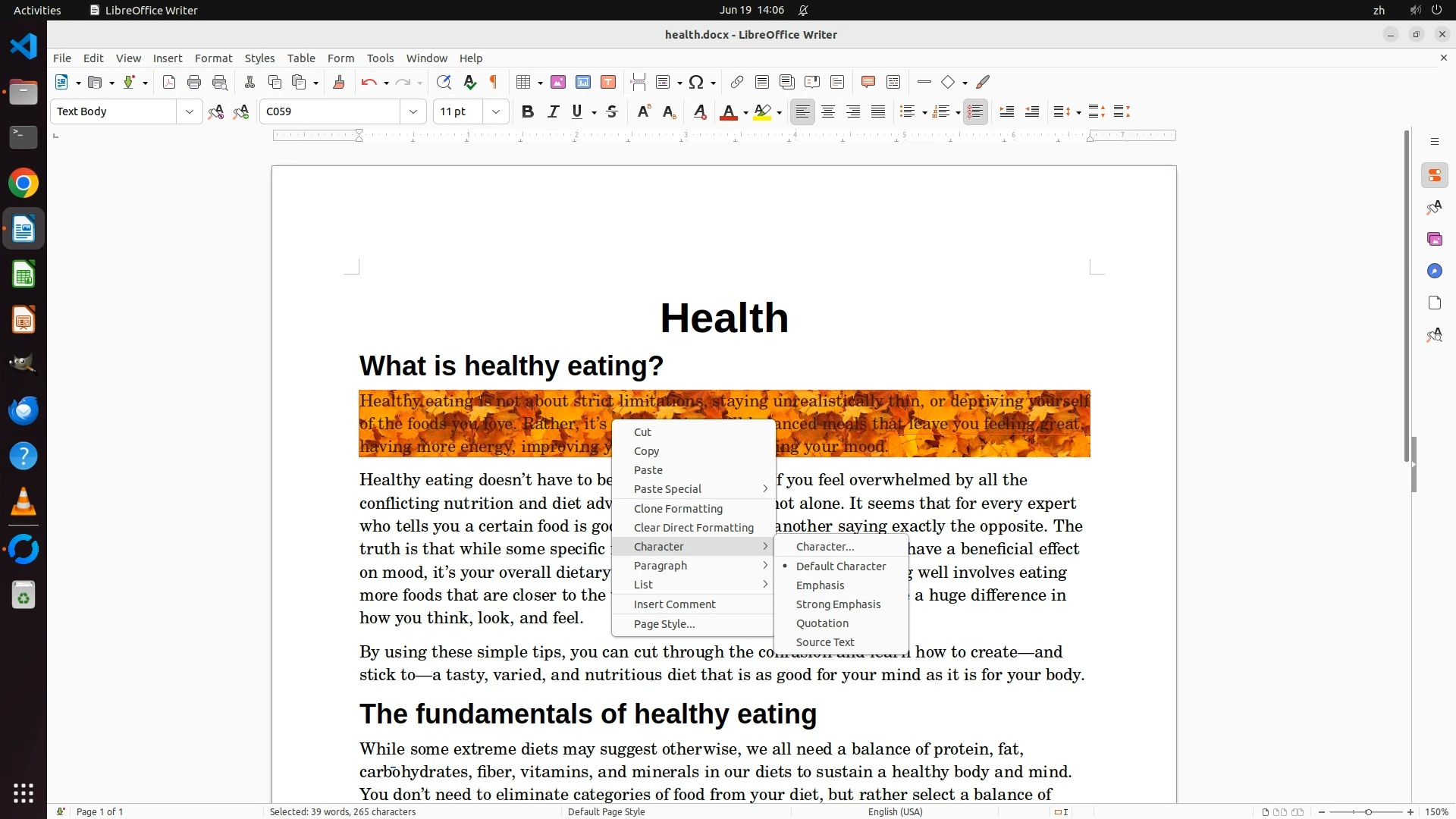Screen dimensions: 1456x819
Task: Click the Strikethrough icon
Action: (x=612, y=111)
